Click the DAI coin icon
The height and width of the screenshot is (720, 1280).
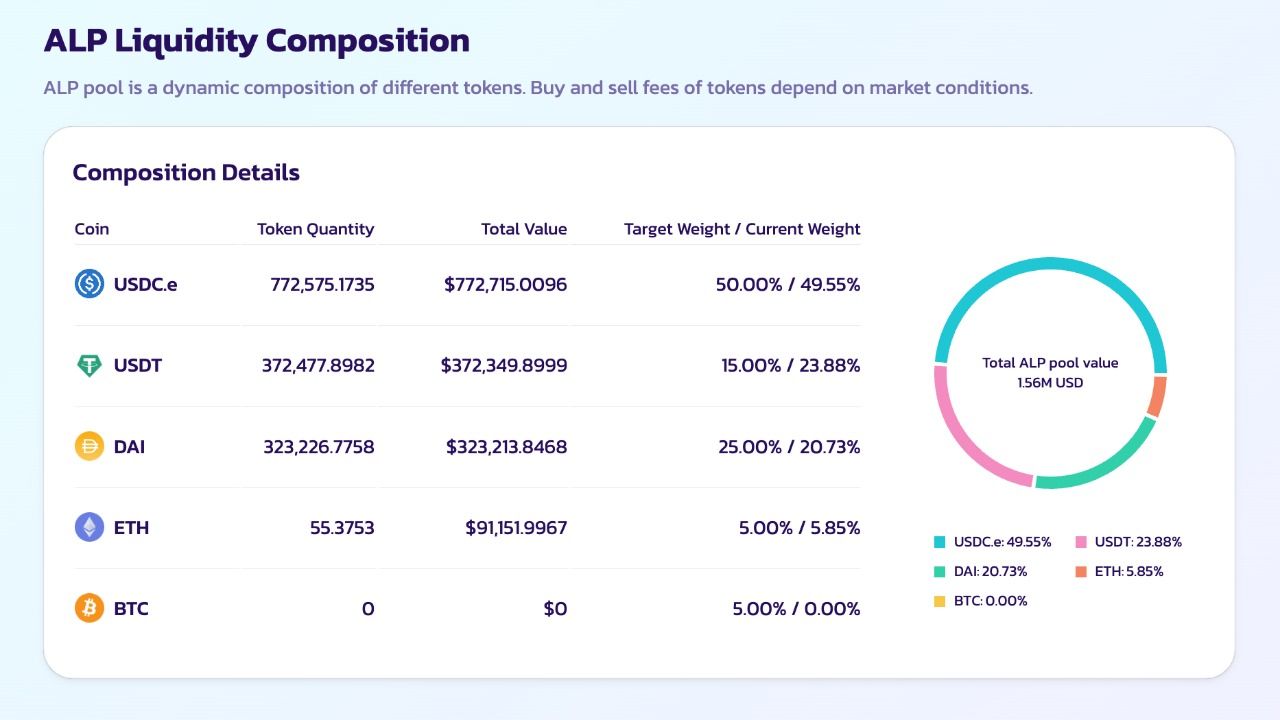point(90,446)
